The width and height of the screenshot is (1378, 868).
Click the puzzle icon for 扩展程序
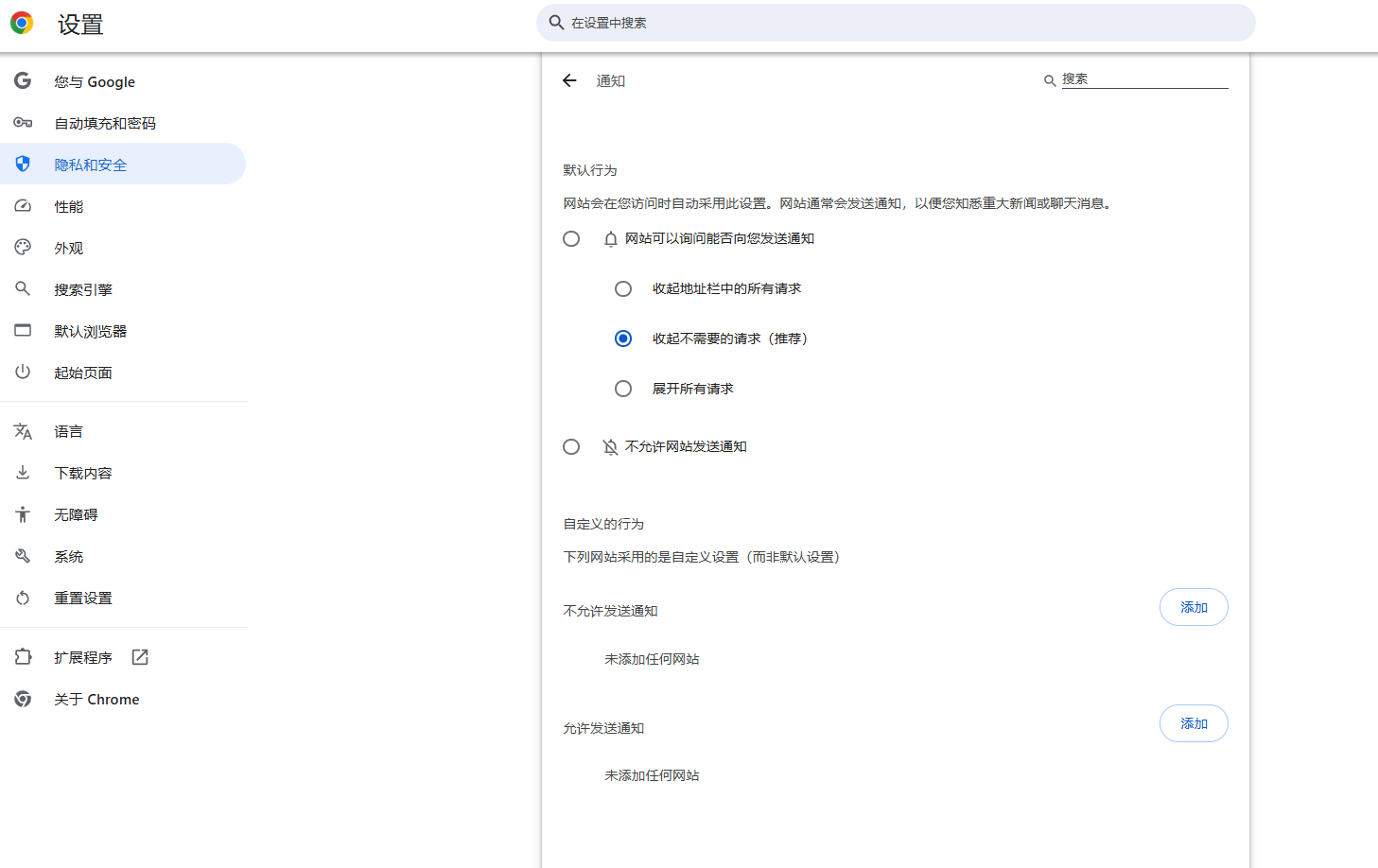pyautogui.click(x=23, y=657)
